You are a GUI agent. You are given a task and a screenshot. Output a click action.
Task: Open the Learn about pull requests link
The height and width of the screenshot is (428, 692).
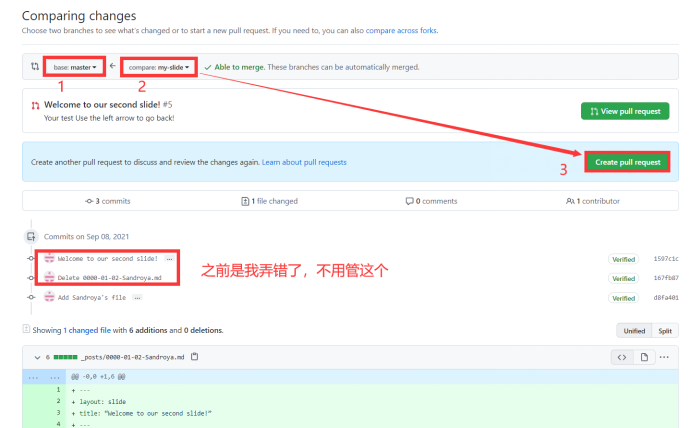pyautogui.click(x=304, y=162)
